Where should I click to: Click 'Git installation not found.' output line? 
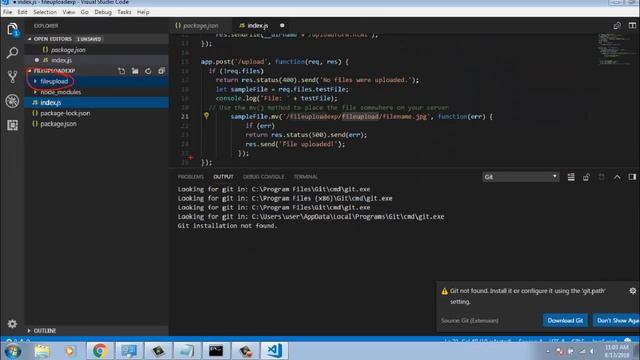[x=227, y=226]
